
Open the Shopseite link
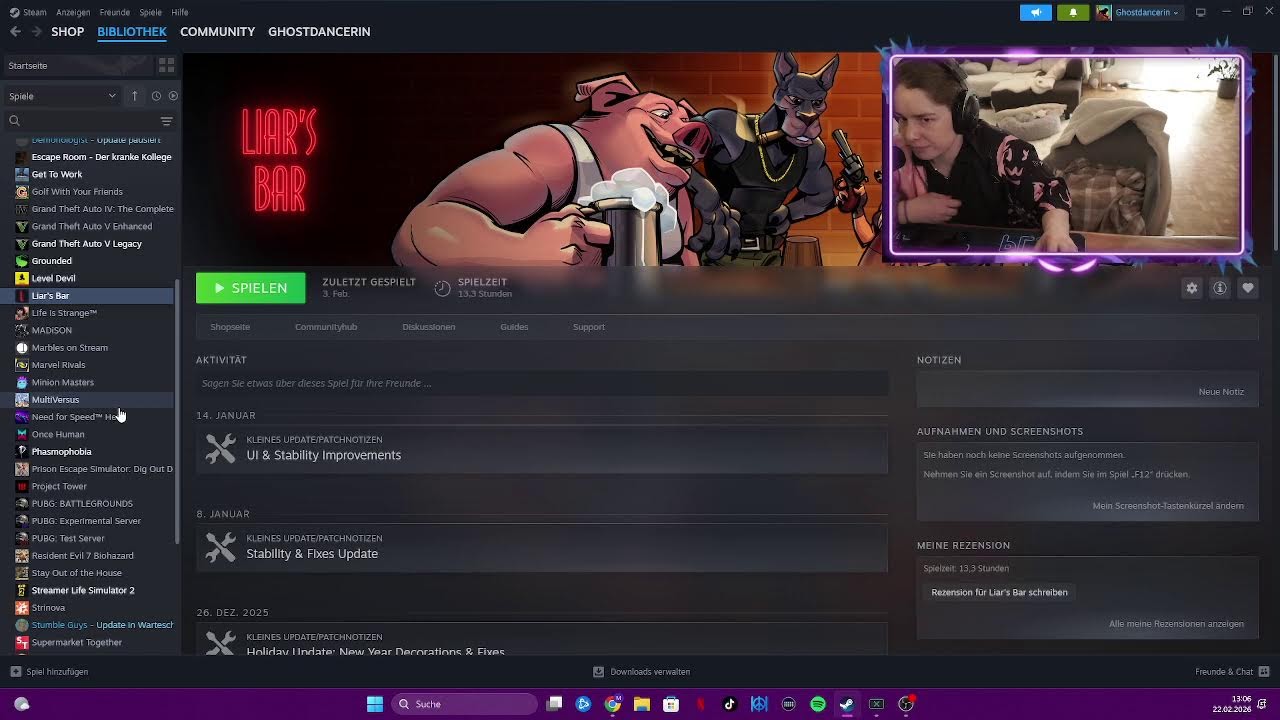tap(230, 327)
